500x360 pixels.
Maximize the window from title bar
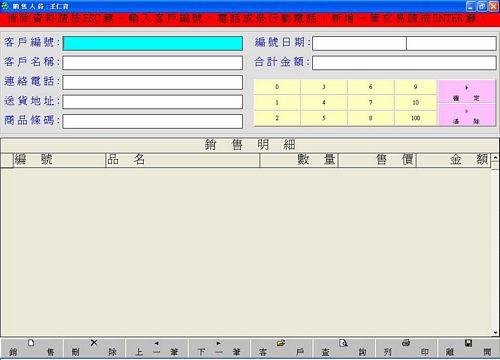482,6
